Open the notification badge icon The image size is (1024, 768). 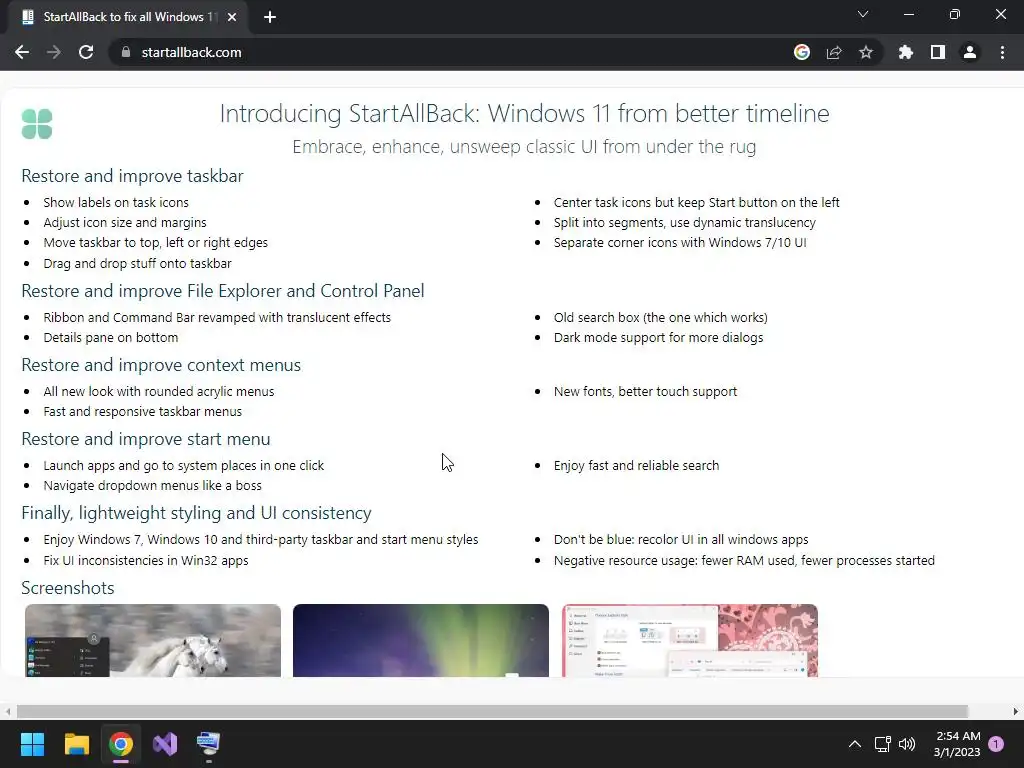[996, 744]
